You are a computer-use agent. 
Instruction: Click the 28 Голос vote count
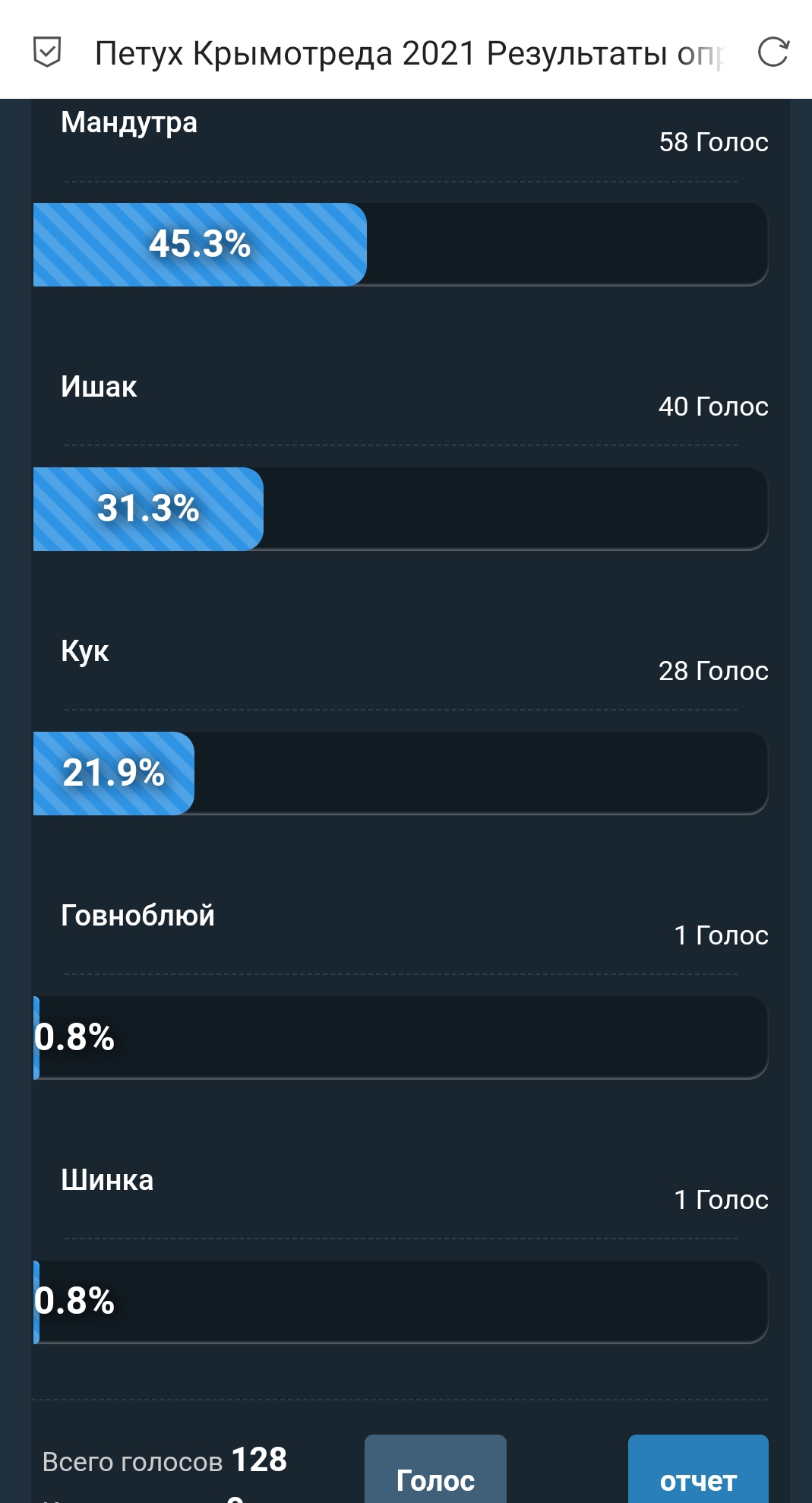(x=713, y=671)
